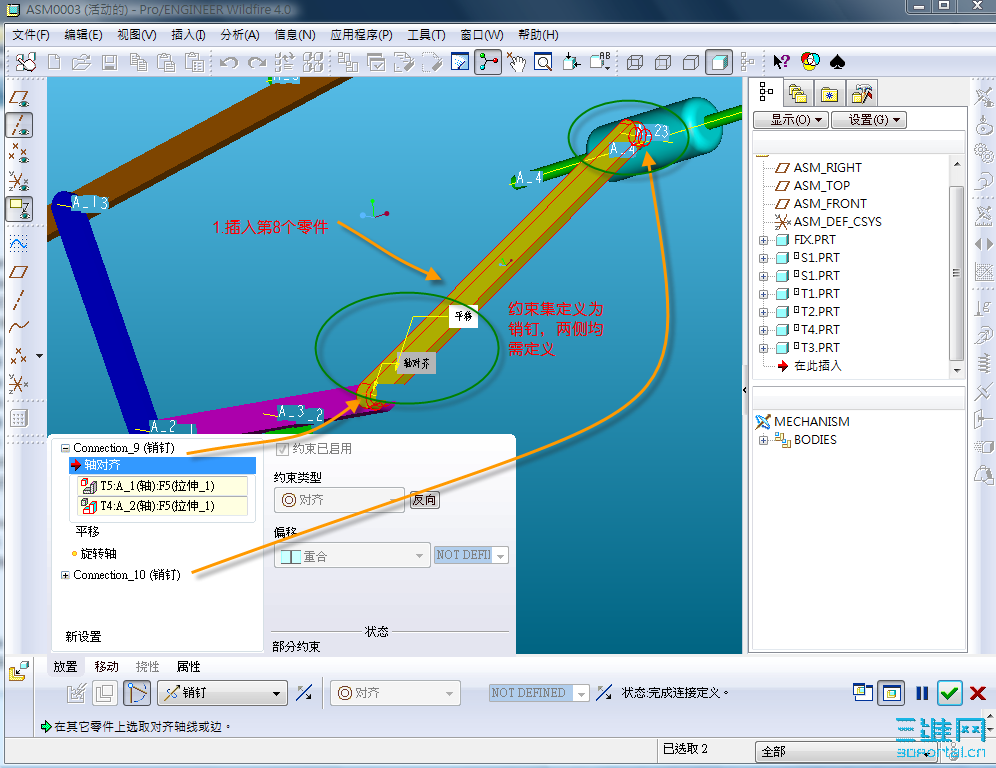This screenshot has width=996, height=768.
Task: Select T5:A_1(轴) reference entry
Action: tap(163, 486)
